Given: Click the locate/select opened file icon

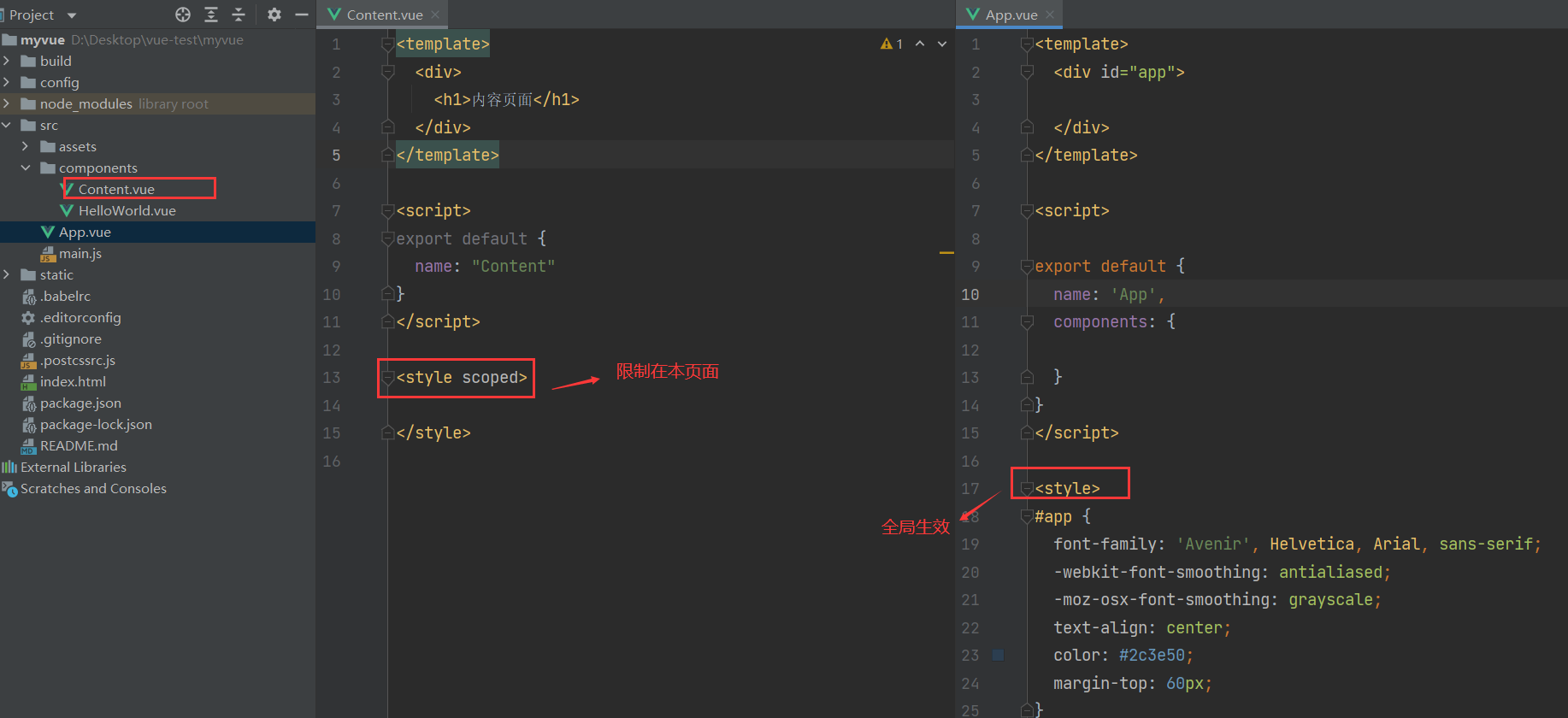Looking at the screenshot, I should click(183, 15).
